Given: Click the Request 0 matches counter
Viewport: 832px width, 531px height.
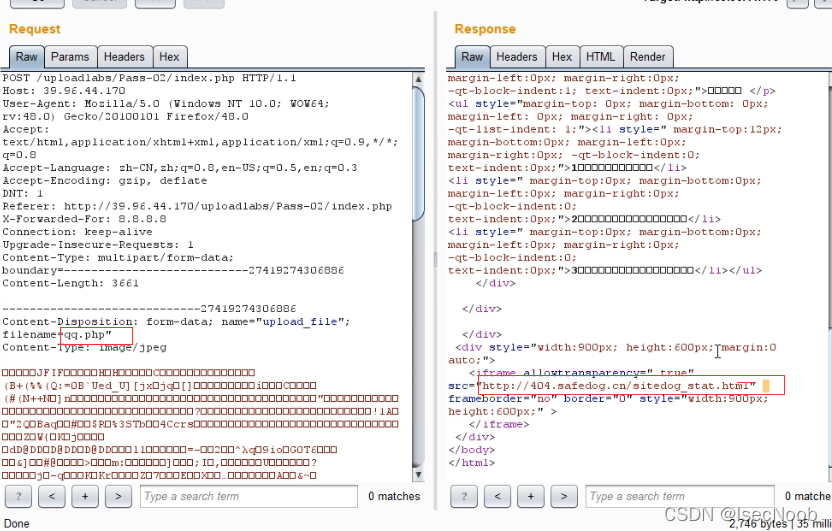Looking at the screenshot, I should (394, 497).
